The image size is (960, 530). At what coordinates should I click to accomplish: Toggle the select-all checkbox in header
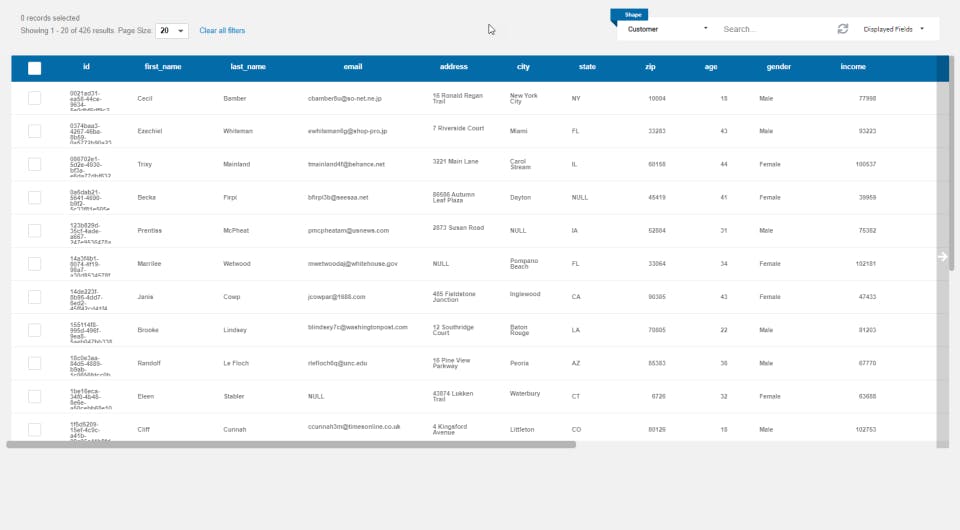pyautogui.click(x=34, y=68)
